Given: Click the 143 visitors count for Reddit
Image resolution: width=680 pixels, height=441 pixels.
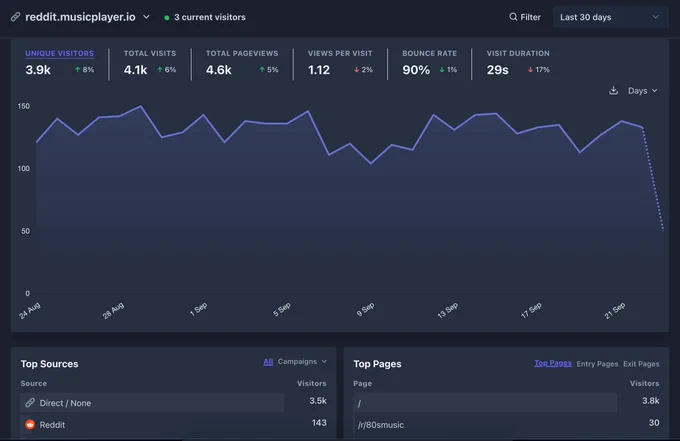Looking at the screenshot, I should pos(319,423).
